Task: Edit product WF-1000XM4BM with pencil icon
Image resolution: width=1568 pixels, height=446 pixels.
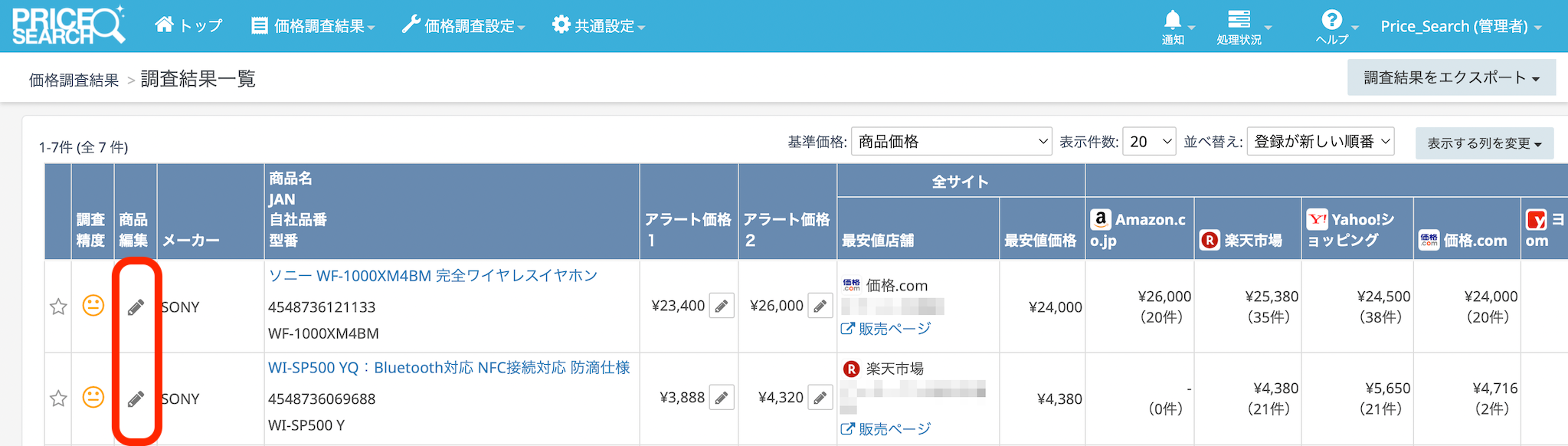Action: (x=136, y=307)
